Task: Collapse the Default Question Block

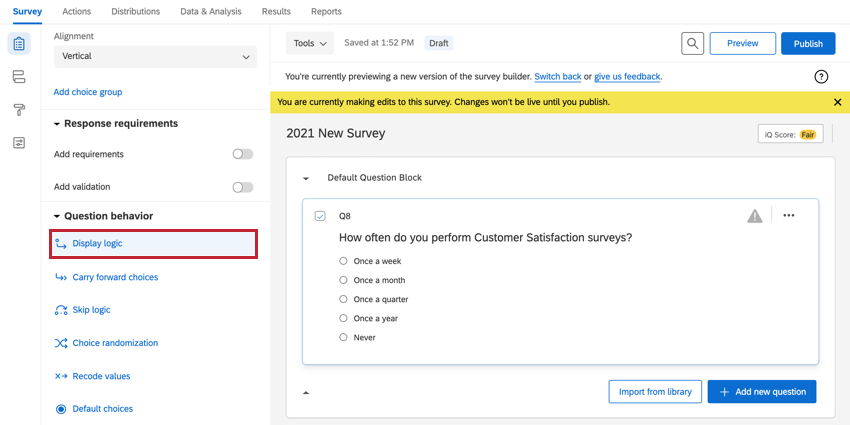Action: pos(306,178)
